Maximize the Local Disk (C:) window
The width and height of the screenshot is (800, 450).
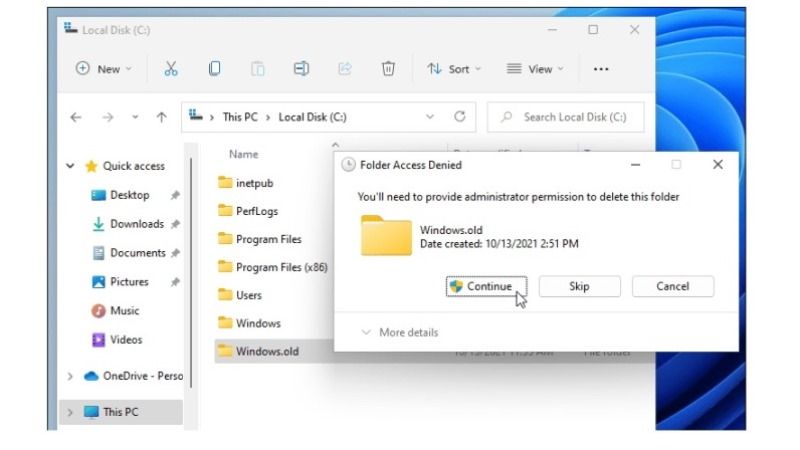[x=593, y=30]
